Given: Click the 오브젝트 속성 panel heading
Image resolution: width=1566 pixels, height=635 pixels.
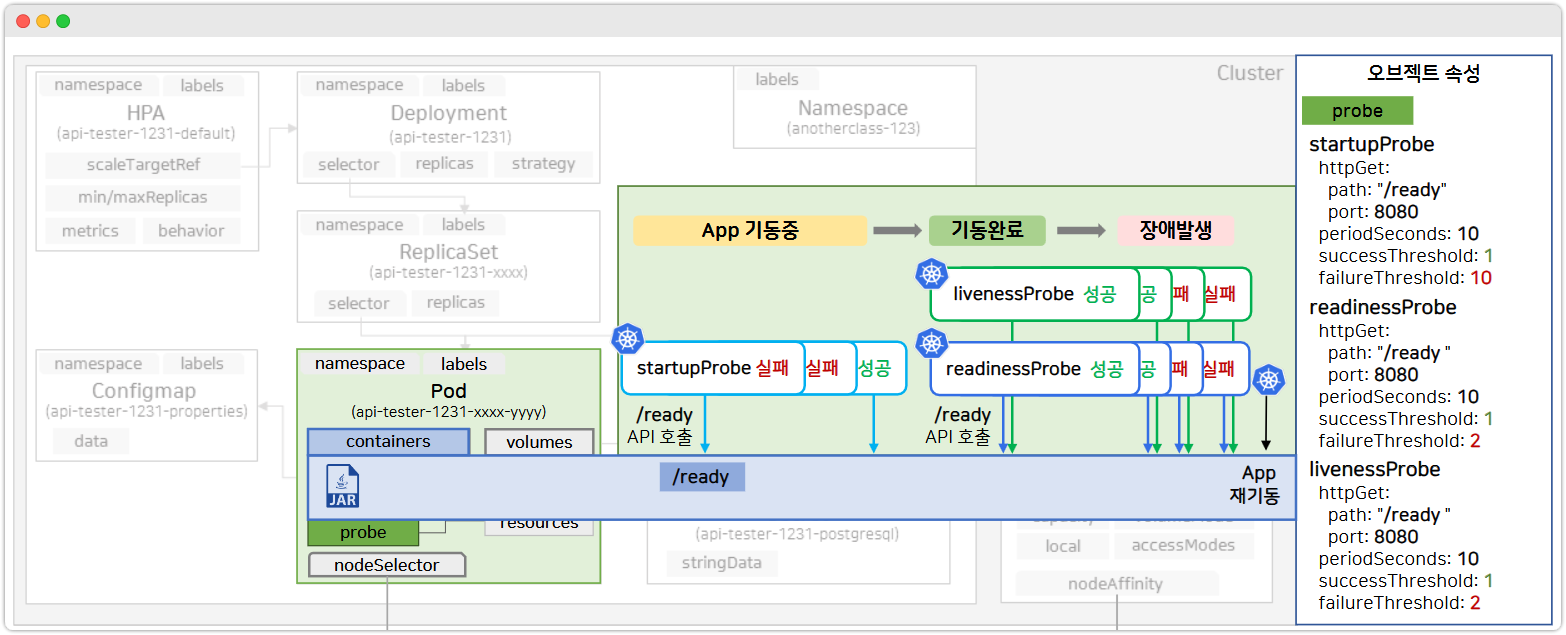Looking at the screenshot, I should pos(1424,73).
